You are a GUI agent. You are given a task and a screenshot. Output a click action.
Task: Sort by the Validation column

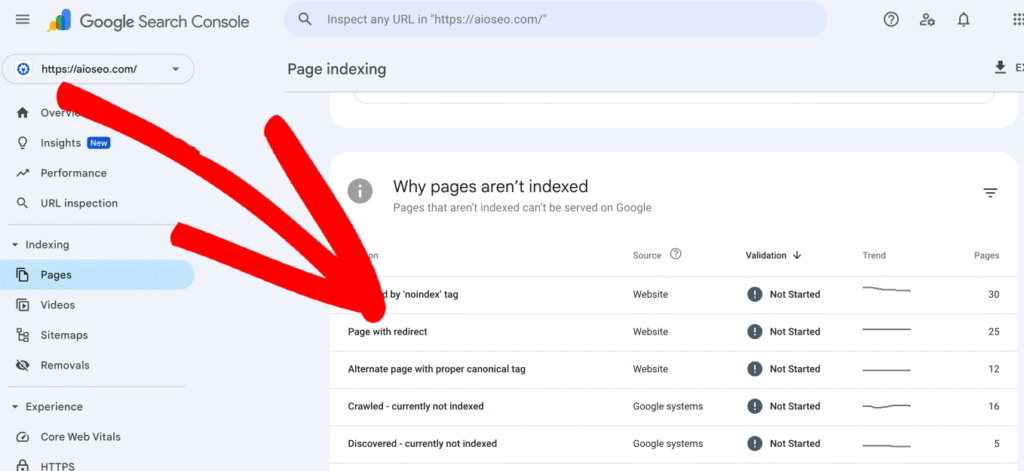point(773,255)
